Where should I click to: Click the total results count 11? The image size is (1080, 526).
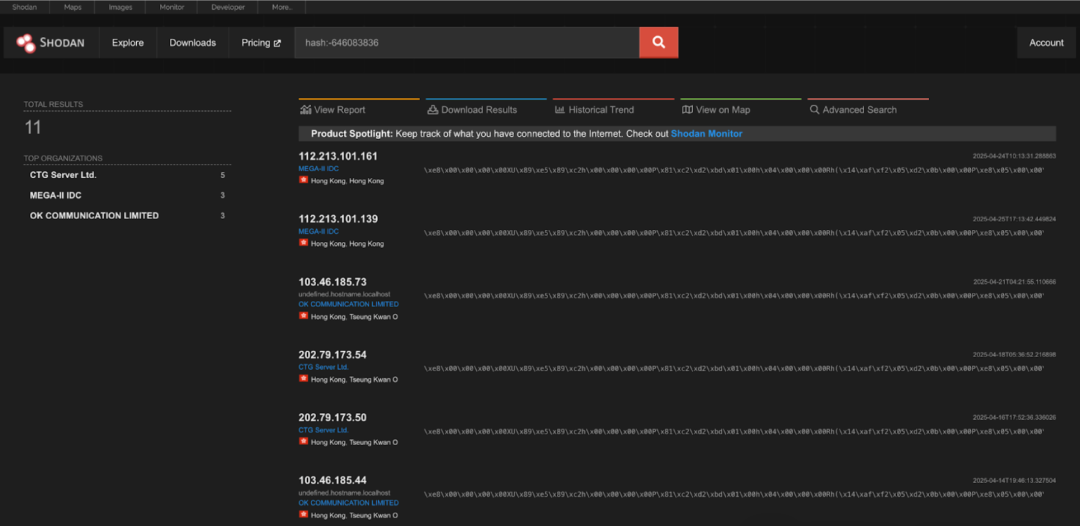32,127
